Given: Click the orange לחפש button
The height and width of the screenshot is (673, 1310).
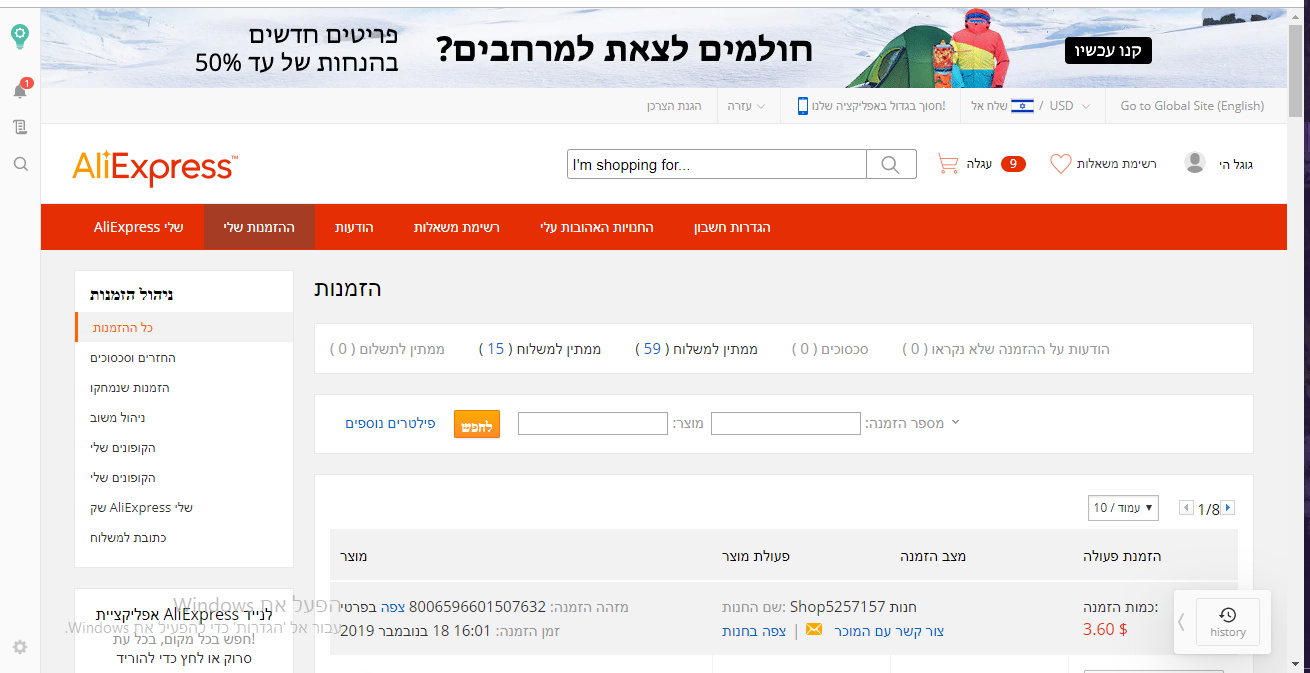Looking at the screenshot, I should tap(477, 424).
